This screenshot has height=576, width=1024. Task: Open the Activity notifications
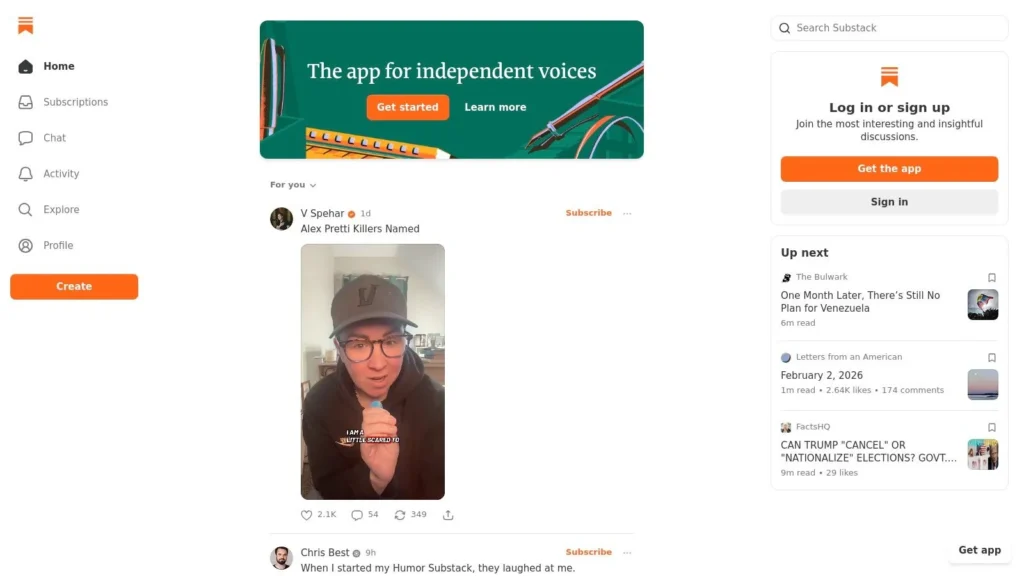pyautogui.click(x=60, y=174)
